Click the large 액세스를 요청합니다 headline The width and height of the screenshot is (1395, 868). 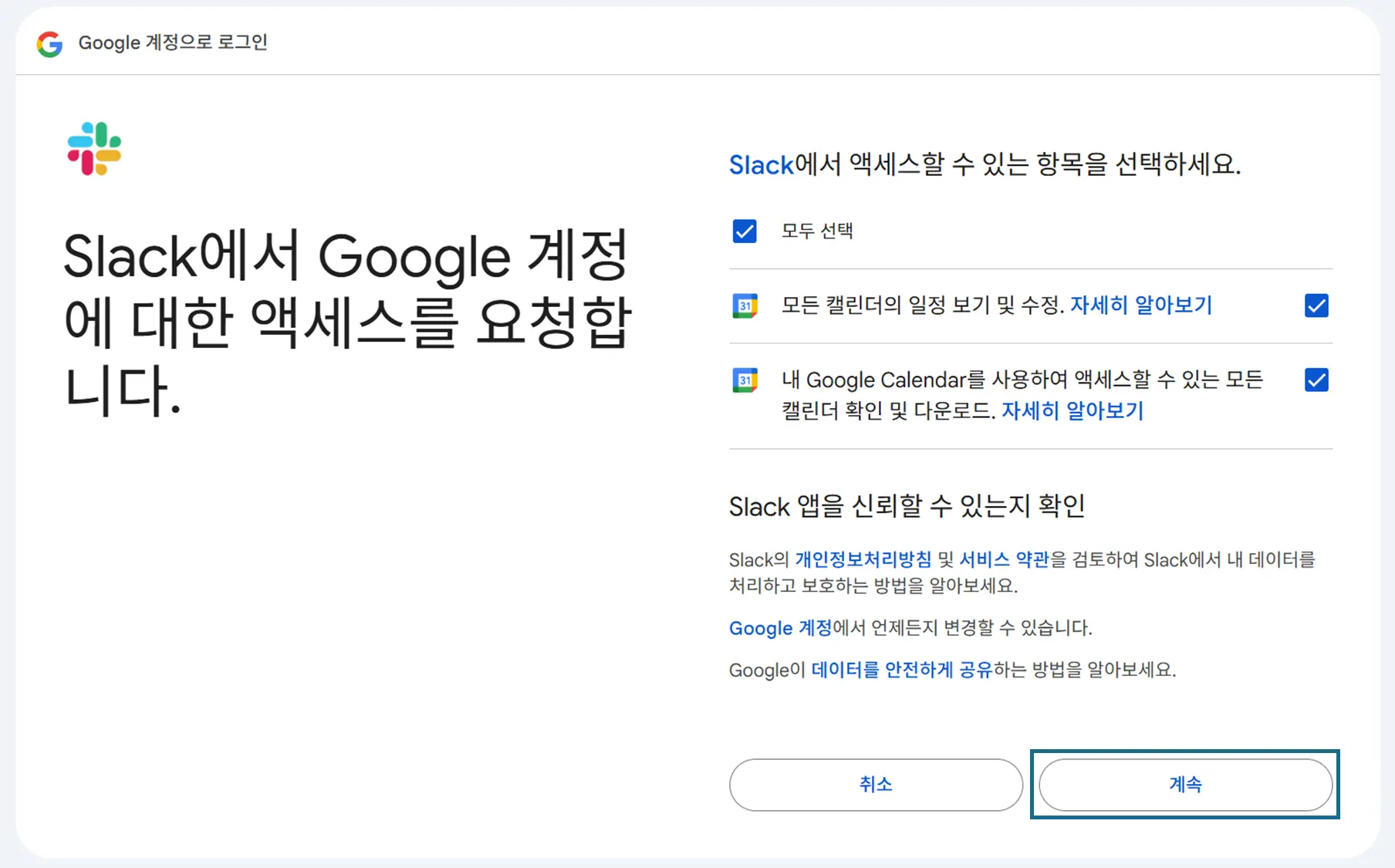point(347,321)
